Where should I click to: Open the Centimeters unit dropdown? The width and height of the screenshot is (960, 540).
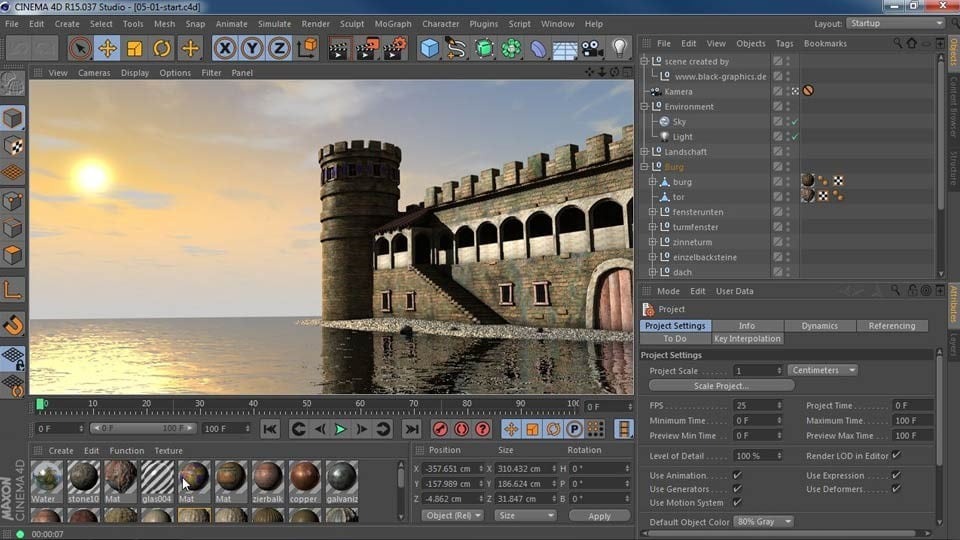(822, 370)
